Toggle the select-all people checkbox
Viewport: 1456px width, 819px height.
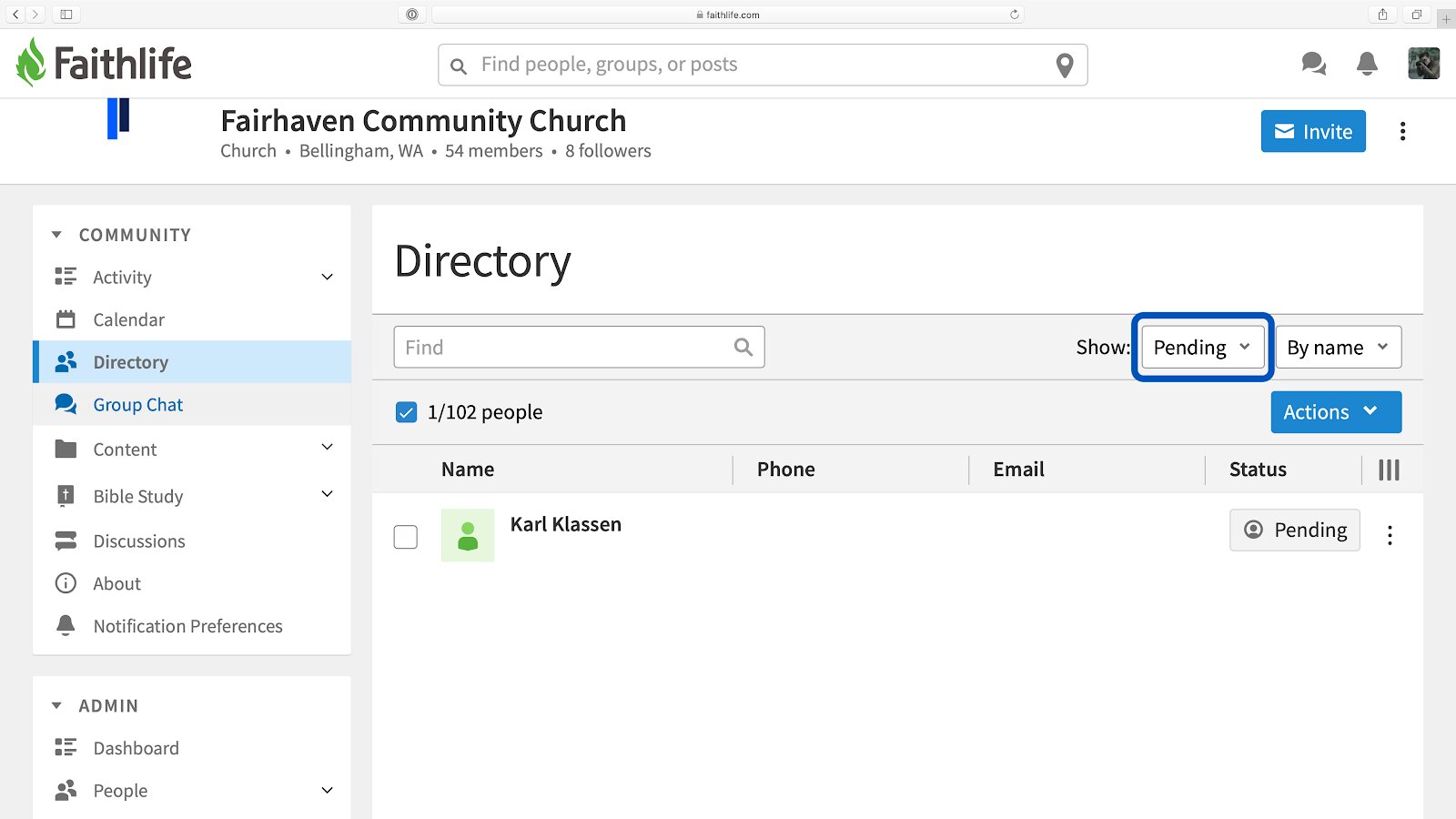pos(406,412)
